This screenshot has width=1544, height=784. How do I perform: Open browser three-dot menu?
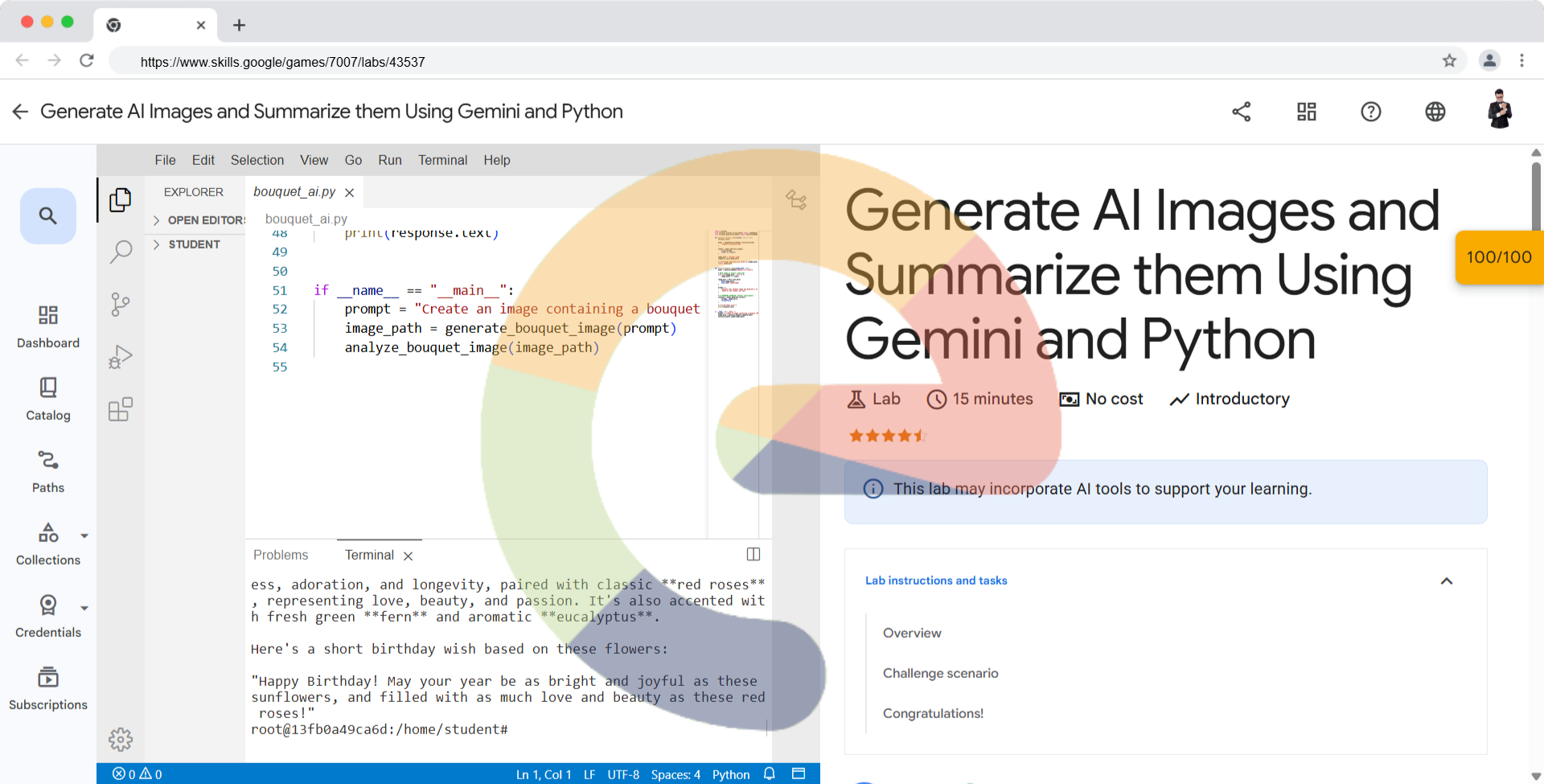pos(1521,61)
